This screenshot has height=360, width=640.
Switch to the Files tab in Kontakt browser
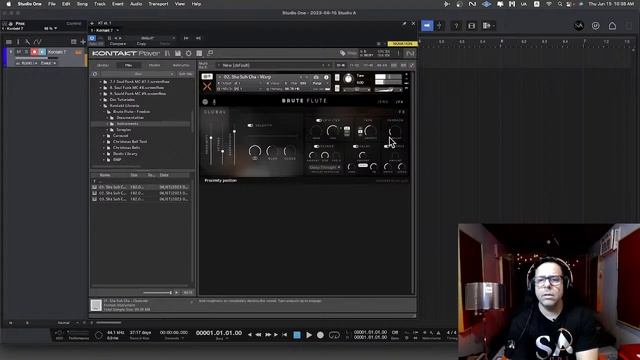pos(129,65)
